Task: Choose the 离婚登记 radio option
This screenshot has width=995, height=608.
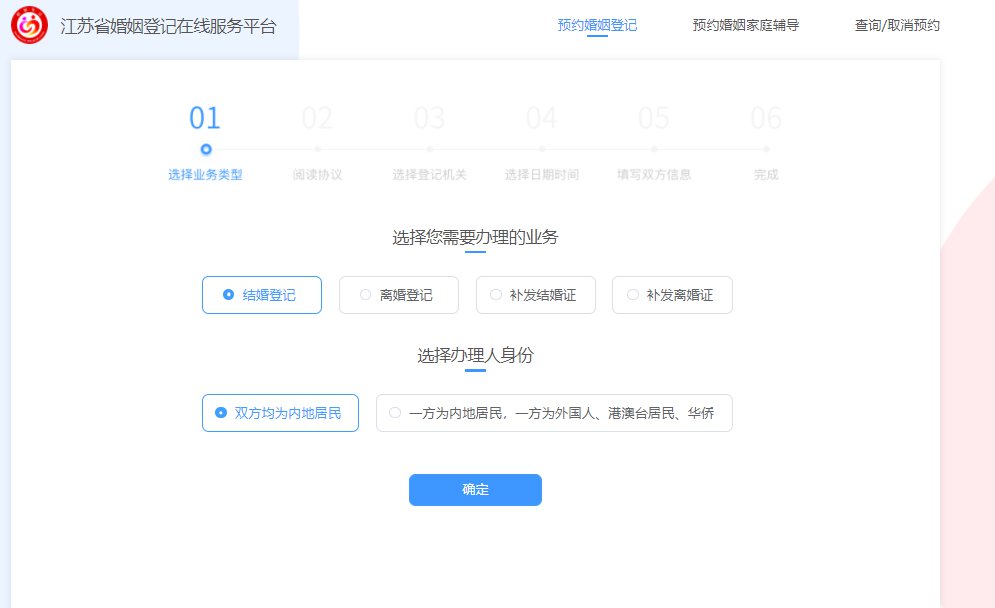Action: (399, 295)
